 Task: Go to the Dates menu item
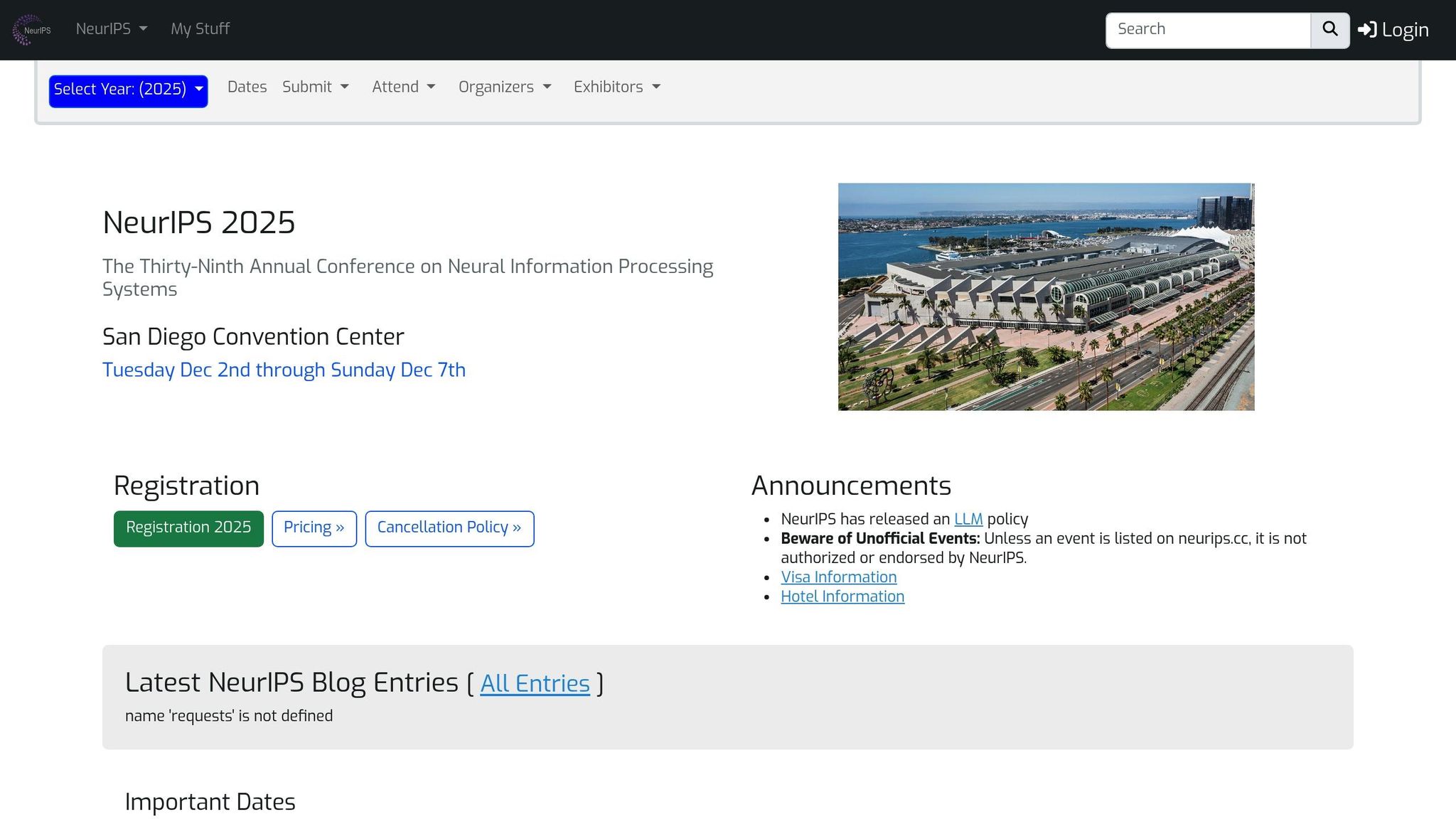pyautogui.click(x=247, y=87)
